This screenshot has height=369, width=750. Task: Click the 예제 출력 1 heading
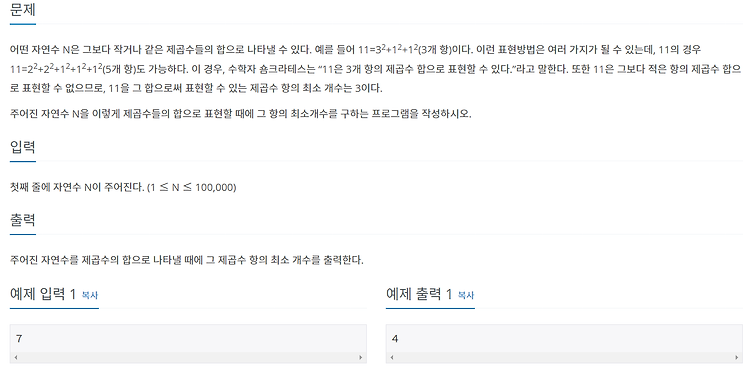click(419, 294)
